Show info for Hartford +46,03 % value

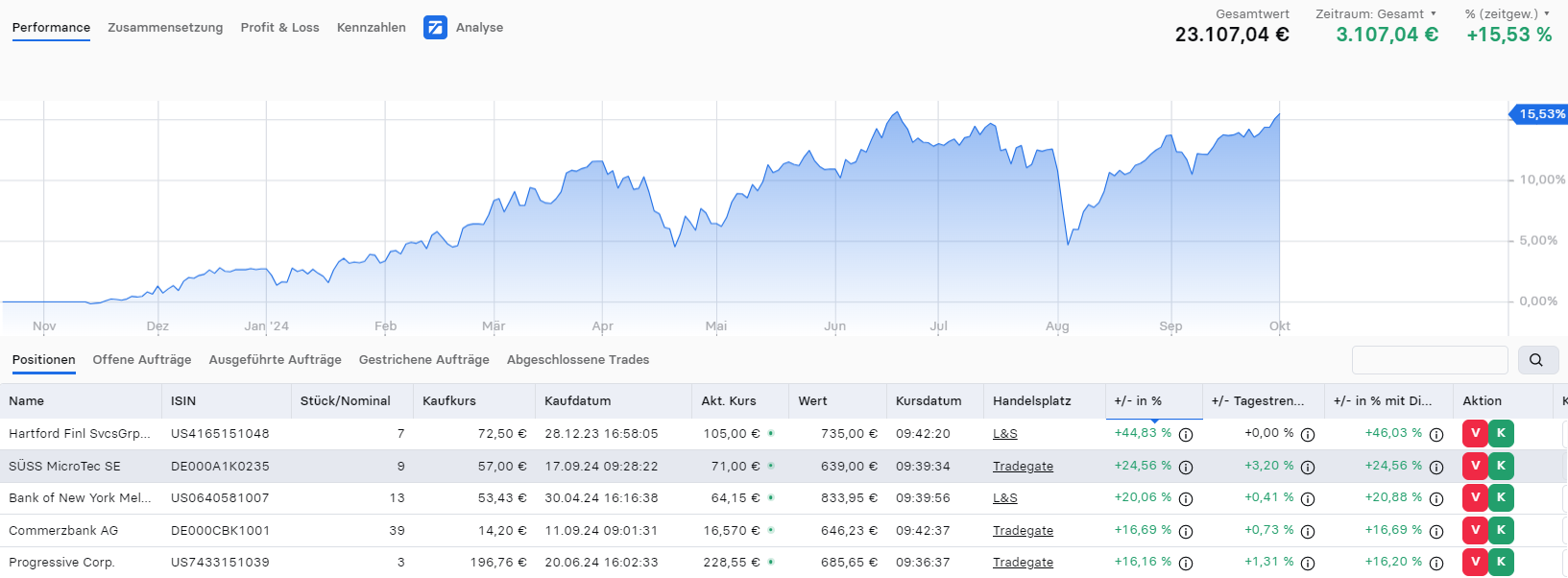click(1436, 434)
